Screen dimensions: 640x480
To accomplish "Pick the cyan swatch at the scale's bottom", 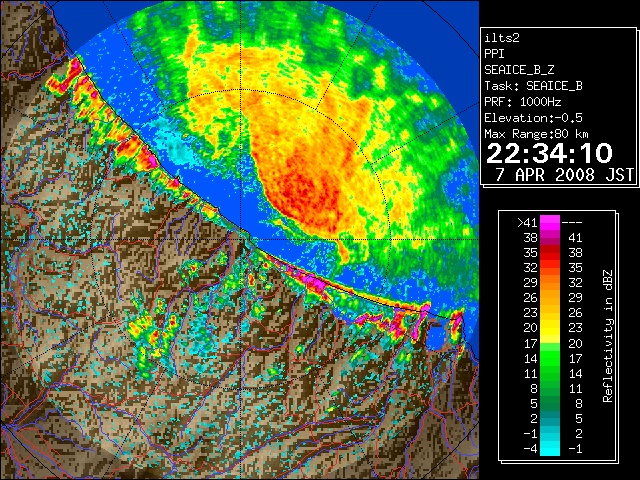I will [550, 448].
